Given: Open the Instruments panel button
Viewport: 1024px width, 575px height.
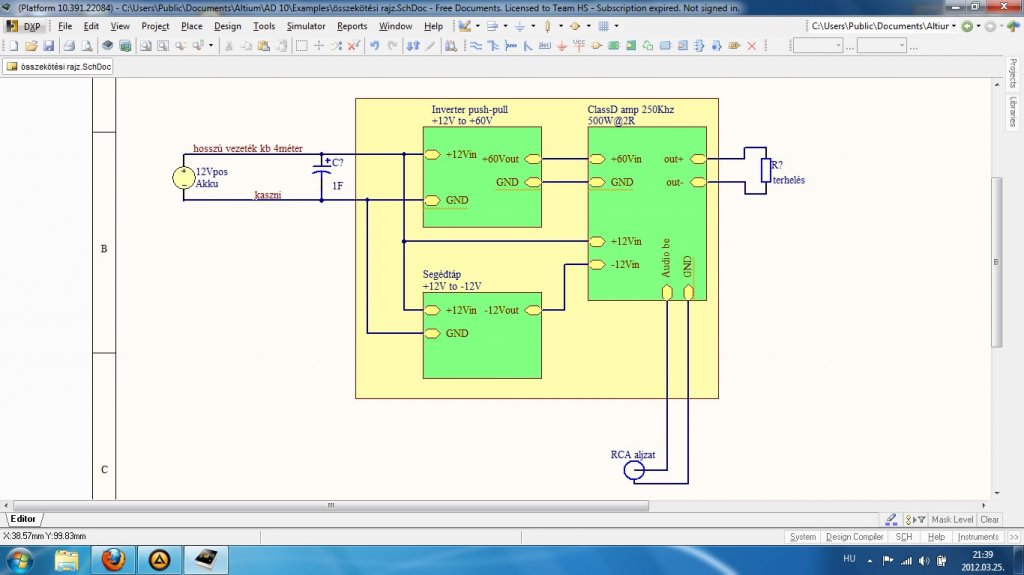Looking at the screenshot, I should pyautogui.click(x=978, y=536).
